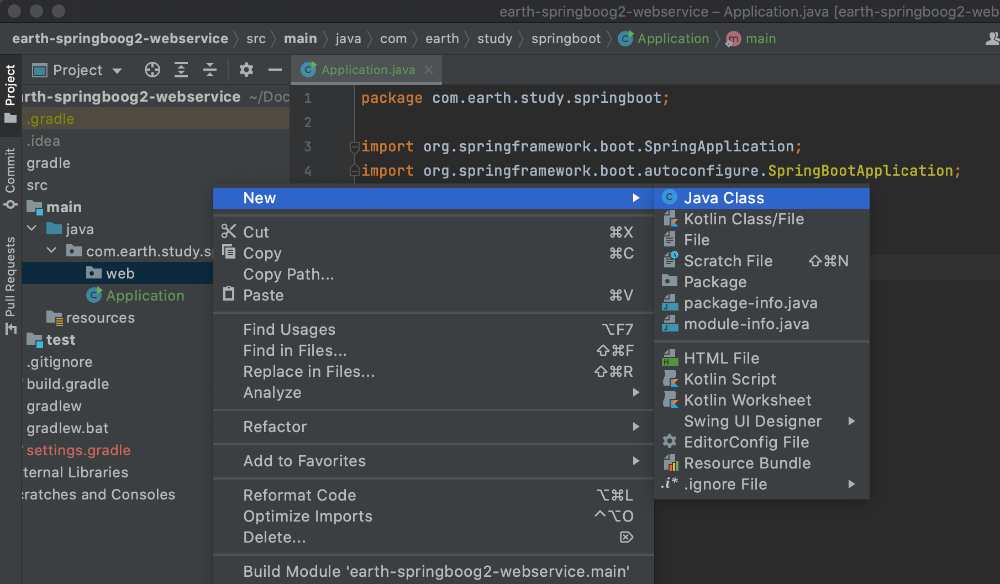
Task: Create a new Resource Bundle
Action: tap(762, 464)
